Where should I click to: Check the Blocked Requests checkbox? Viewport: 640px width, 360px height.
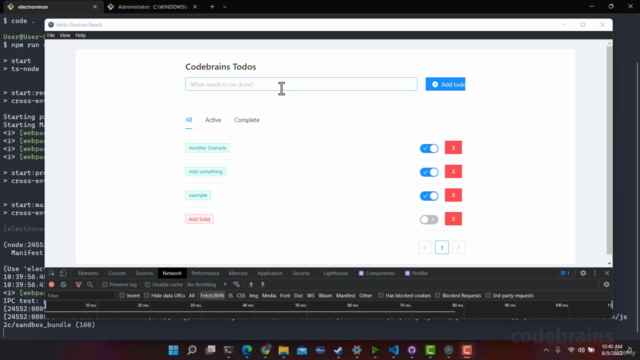(x=438, y=295)
